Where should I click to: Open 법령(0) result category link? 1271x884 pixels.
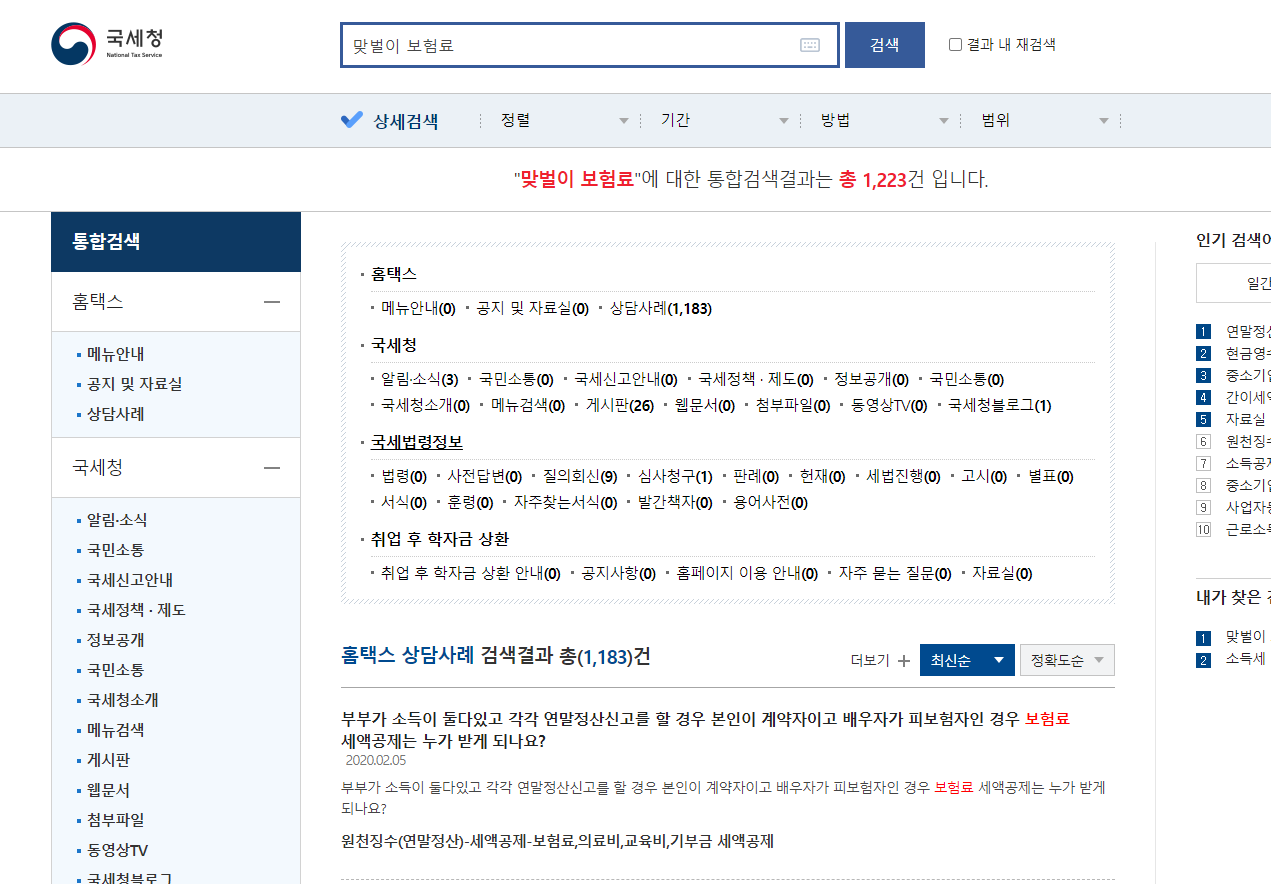pyautogui.click(x=403, y=477)
